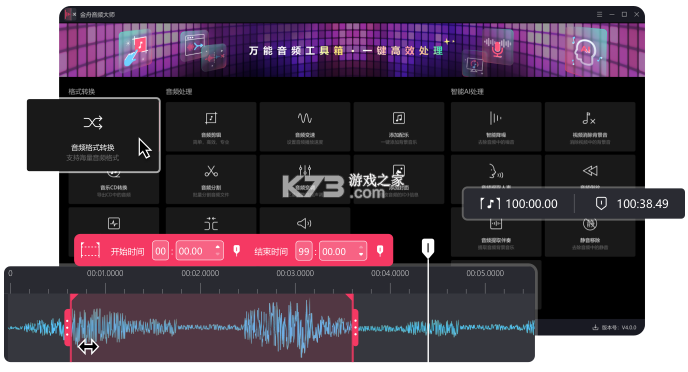Open the accompaniment extraction tool tile

coord(496,237)
